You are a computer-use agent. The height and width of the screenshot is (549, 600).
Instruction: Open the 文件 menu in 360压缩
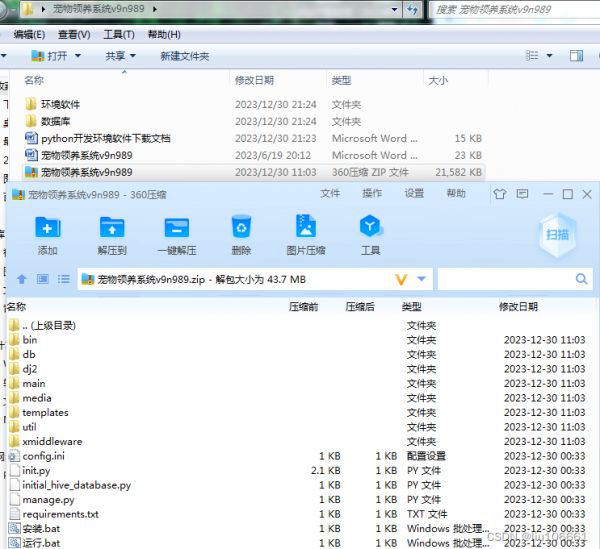330,194
